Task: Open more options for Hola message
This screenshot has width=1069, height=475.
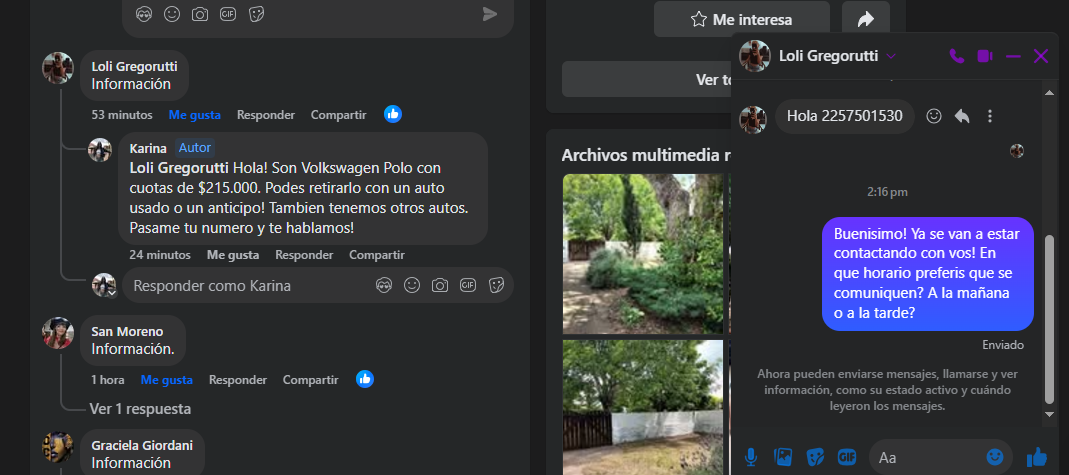Action: pyautogui.click(x=990, y=116)
